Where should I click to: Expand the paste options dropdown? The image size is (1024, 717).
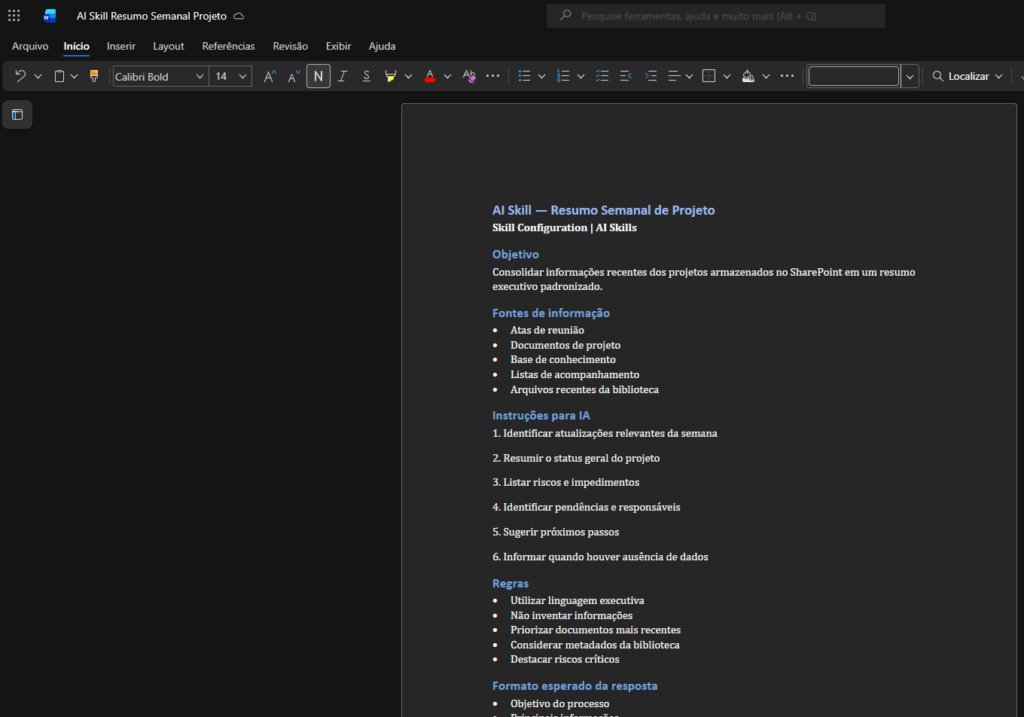tap(74, 76)
